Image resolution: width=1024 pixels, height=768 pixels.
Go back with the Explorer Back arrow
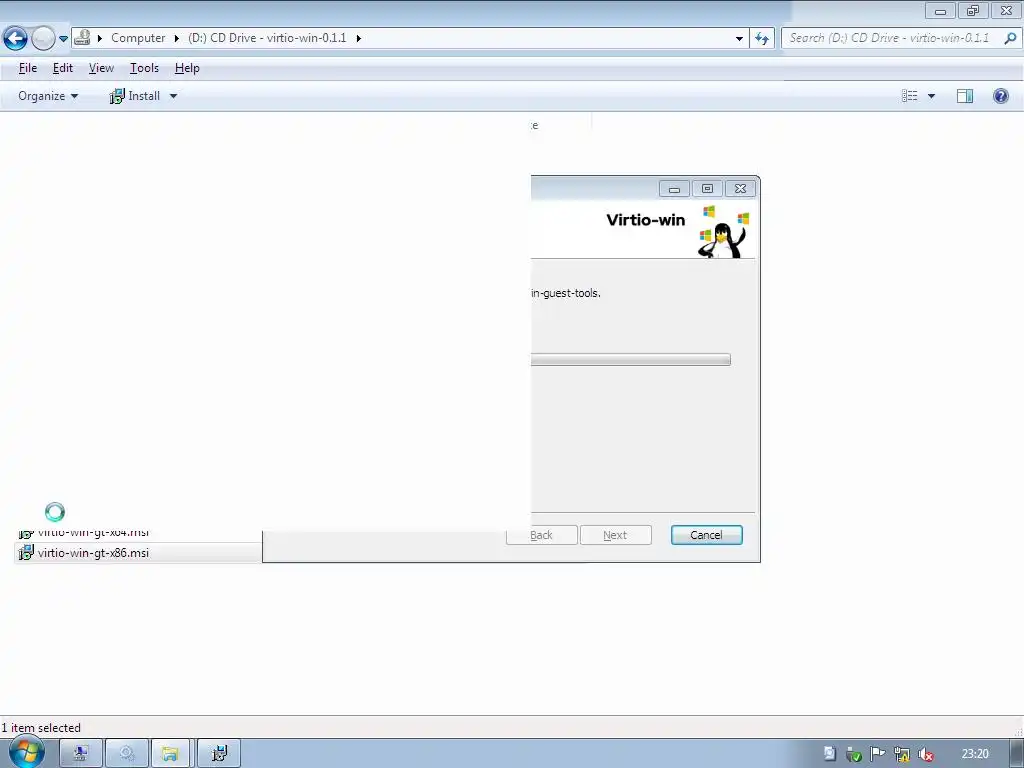(15, 39)
